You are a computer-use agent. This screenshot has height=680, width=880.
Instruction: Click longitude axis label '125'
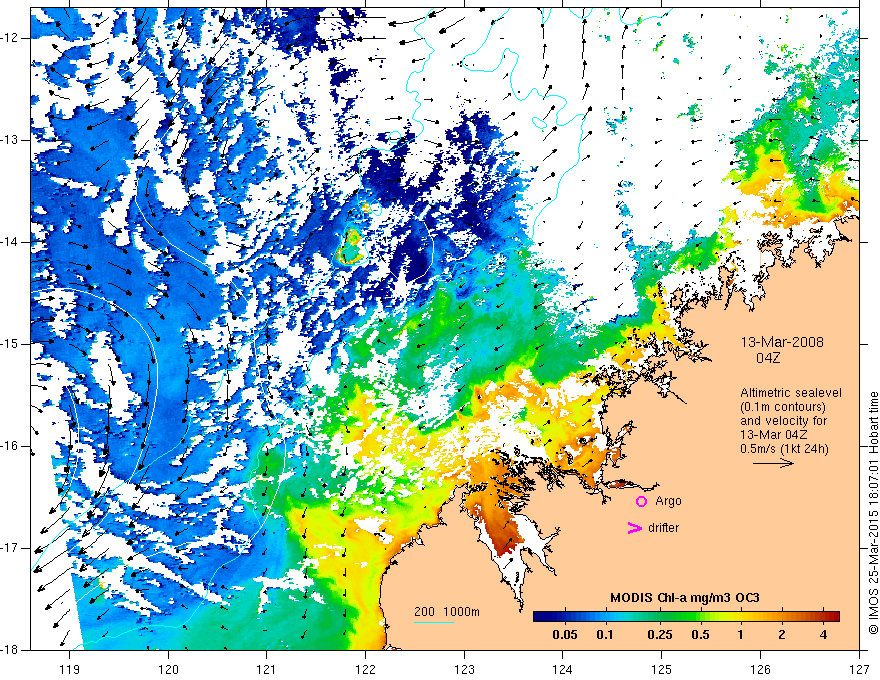[662, 669]
